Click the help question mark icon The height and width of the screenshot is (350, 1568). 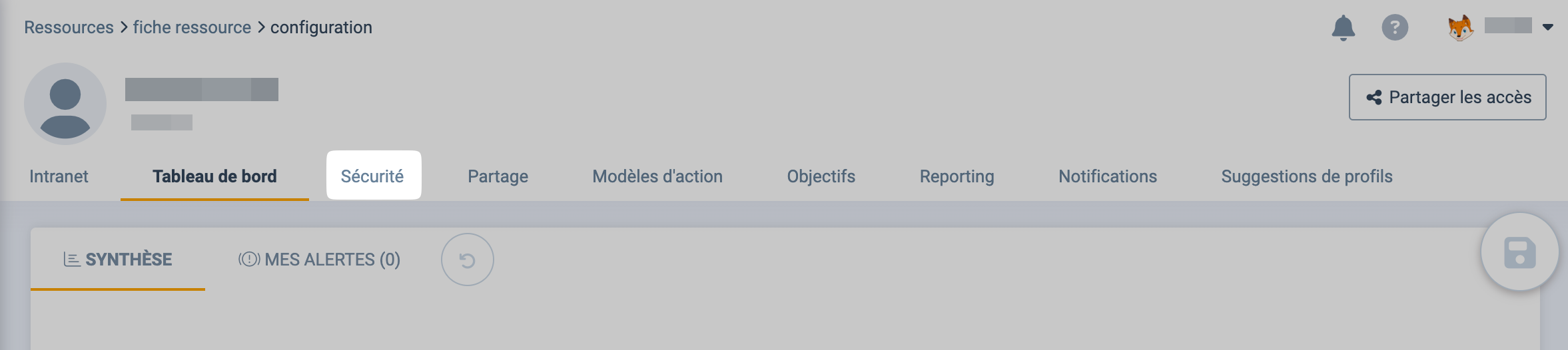click(x=1395, y=28)
